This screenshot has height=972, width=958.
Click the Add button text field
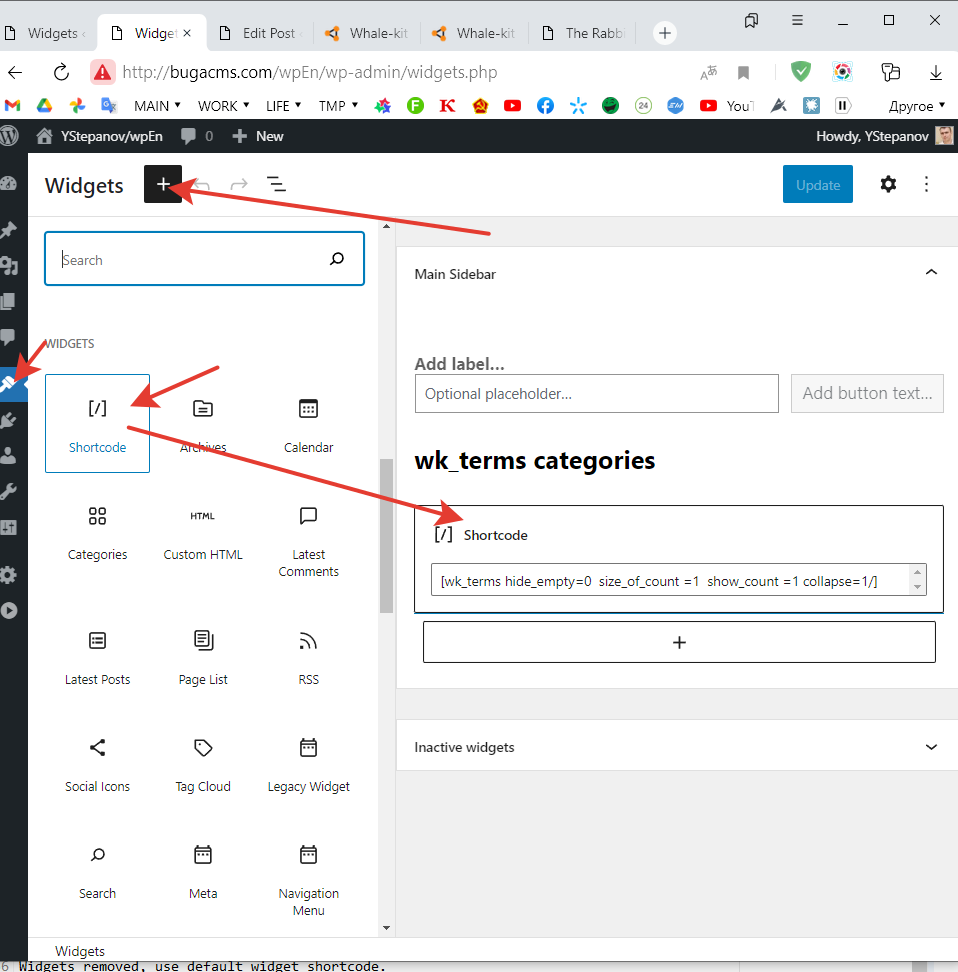click(x=867, y=393)
